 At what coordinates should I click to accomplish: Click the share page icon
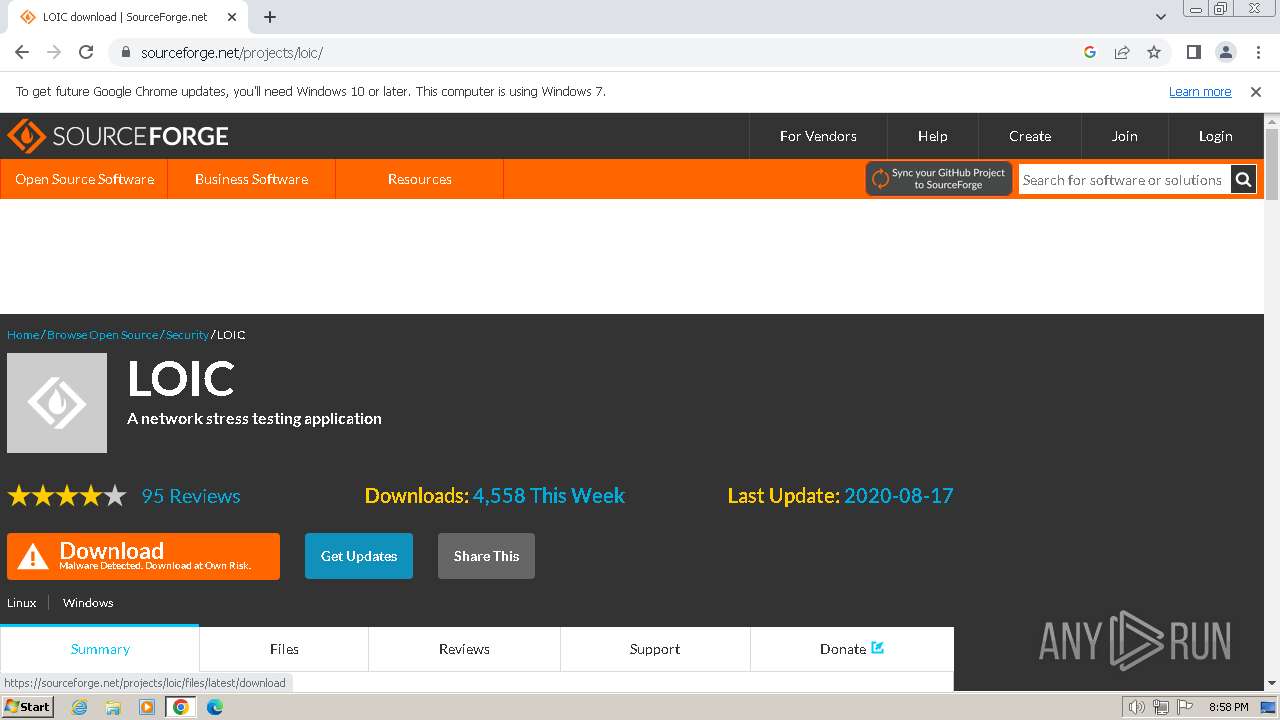point(1122,52)
